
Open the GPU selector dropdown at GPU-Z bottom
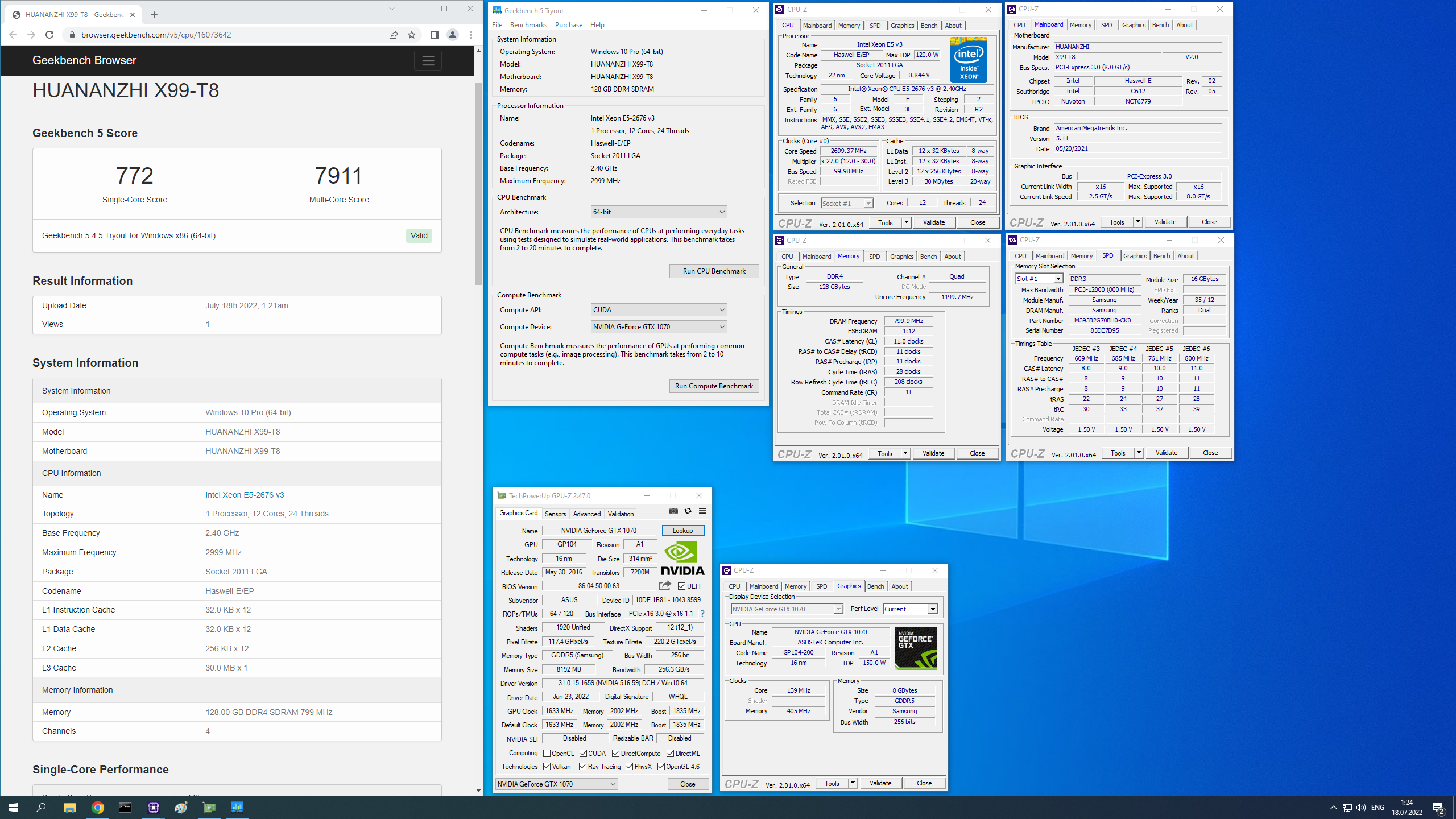tap(556, 784)
